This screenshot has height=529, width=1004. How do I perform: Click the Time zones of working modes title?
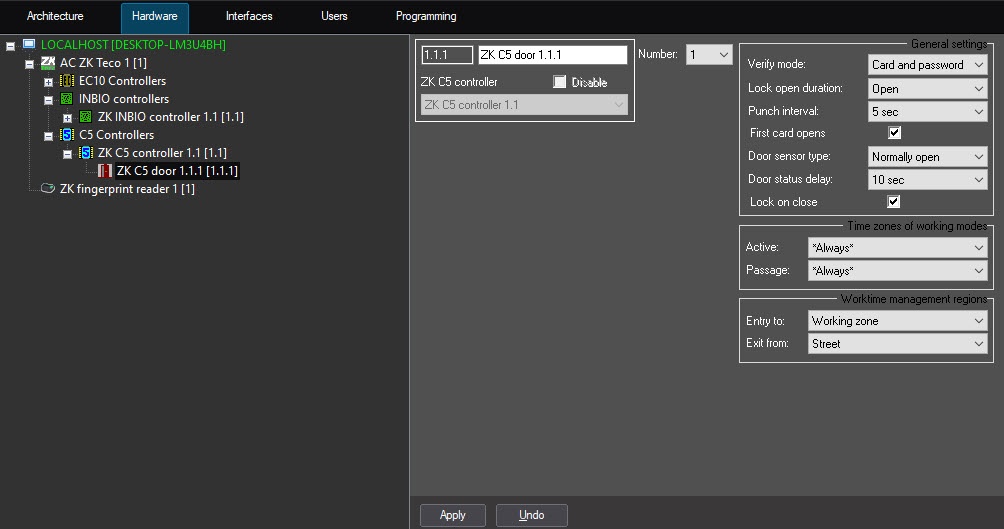[x=917, y=225]
